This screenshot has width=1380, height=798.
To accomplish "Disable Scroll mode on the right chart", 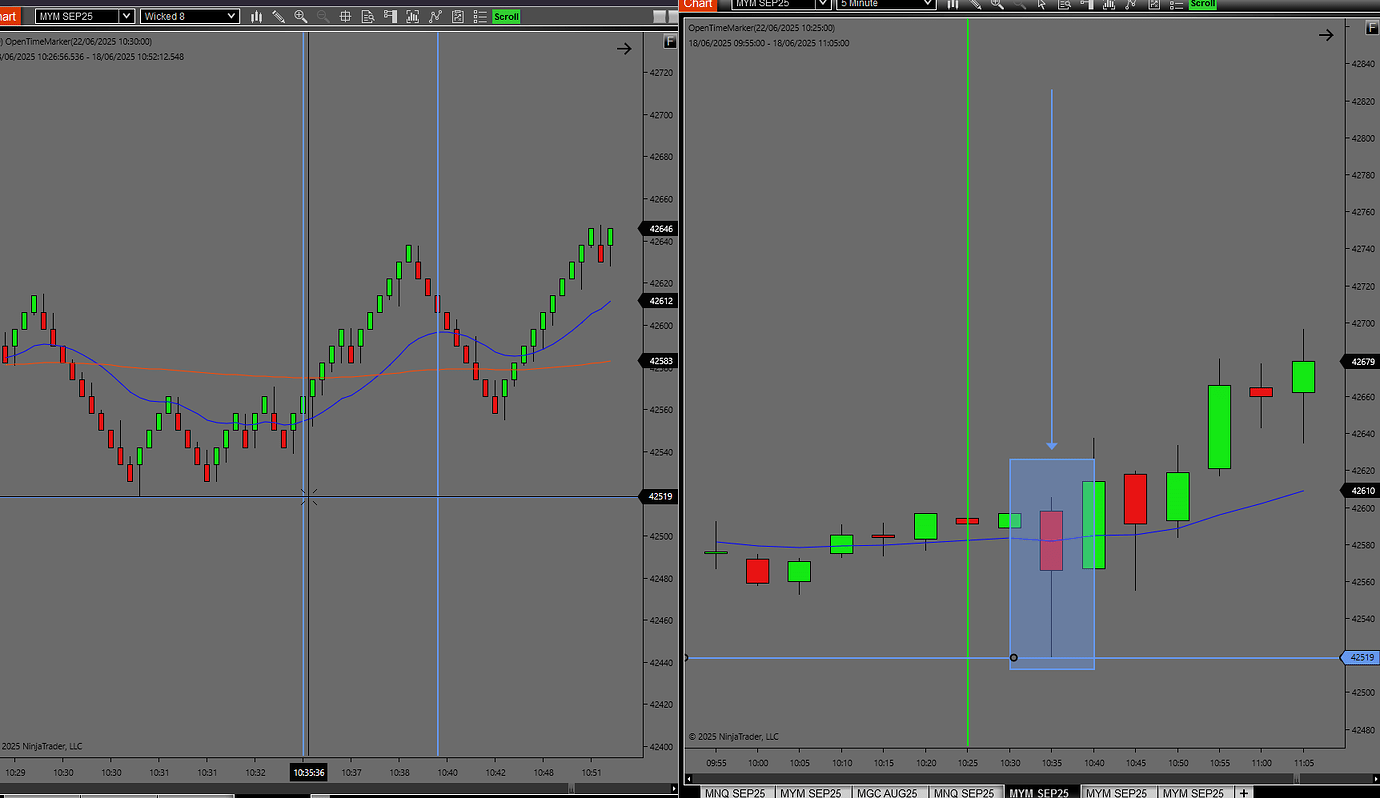I will [x=1201, y=4].
